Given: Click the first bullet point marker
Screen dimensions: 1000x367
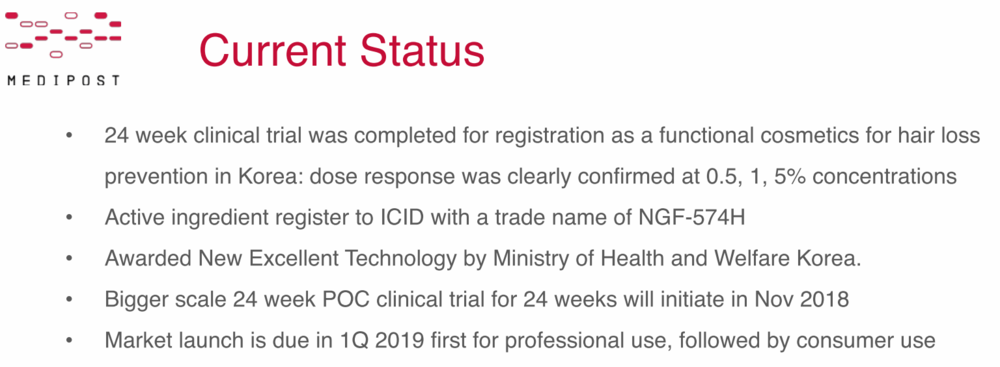Looking at the screenshot, I should click(70, 136).
